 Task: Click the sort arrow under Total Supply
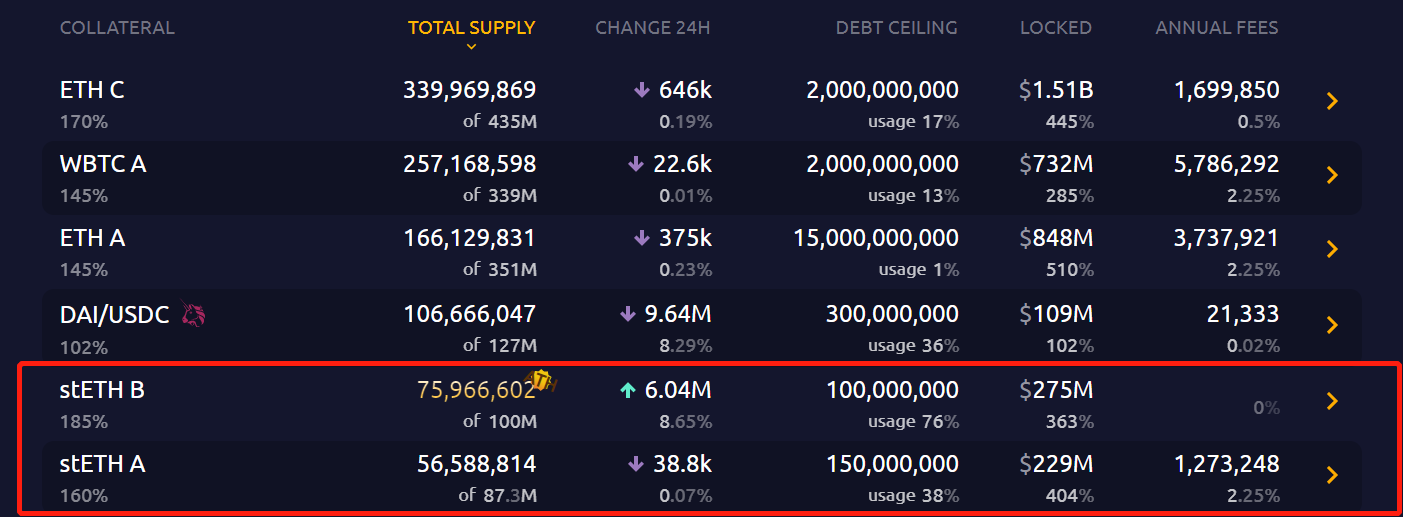[472, 46]
